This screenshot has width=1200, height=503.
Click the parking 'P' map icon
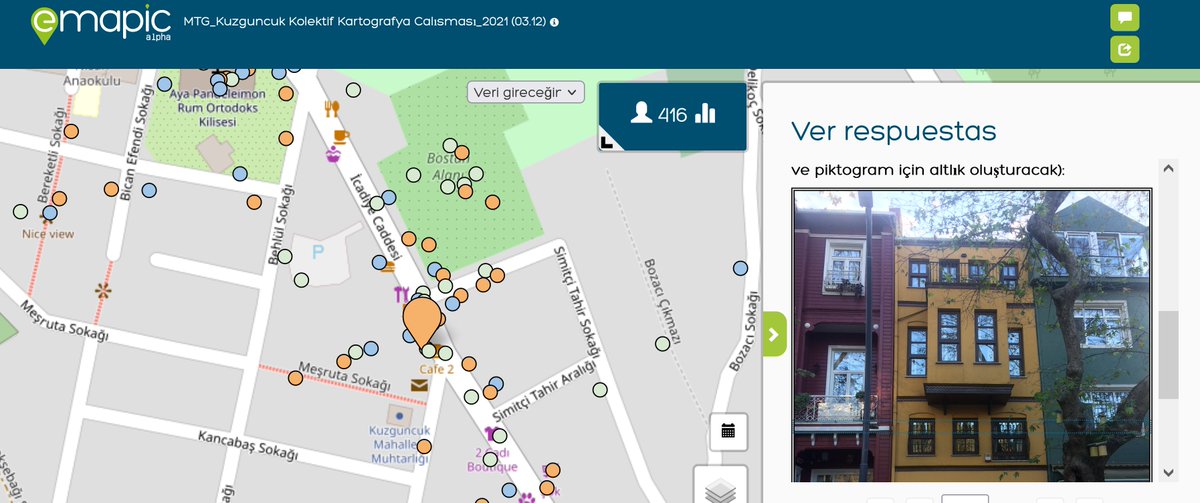point(318,252)
